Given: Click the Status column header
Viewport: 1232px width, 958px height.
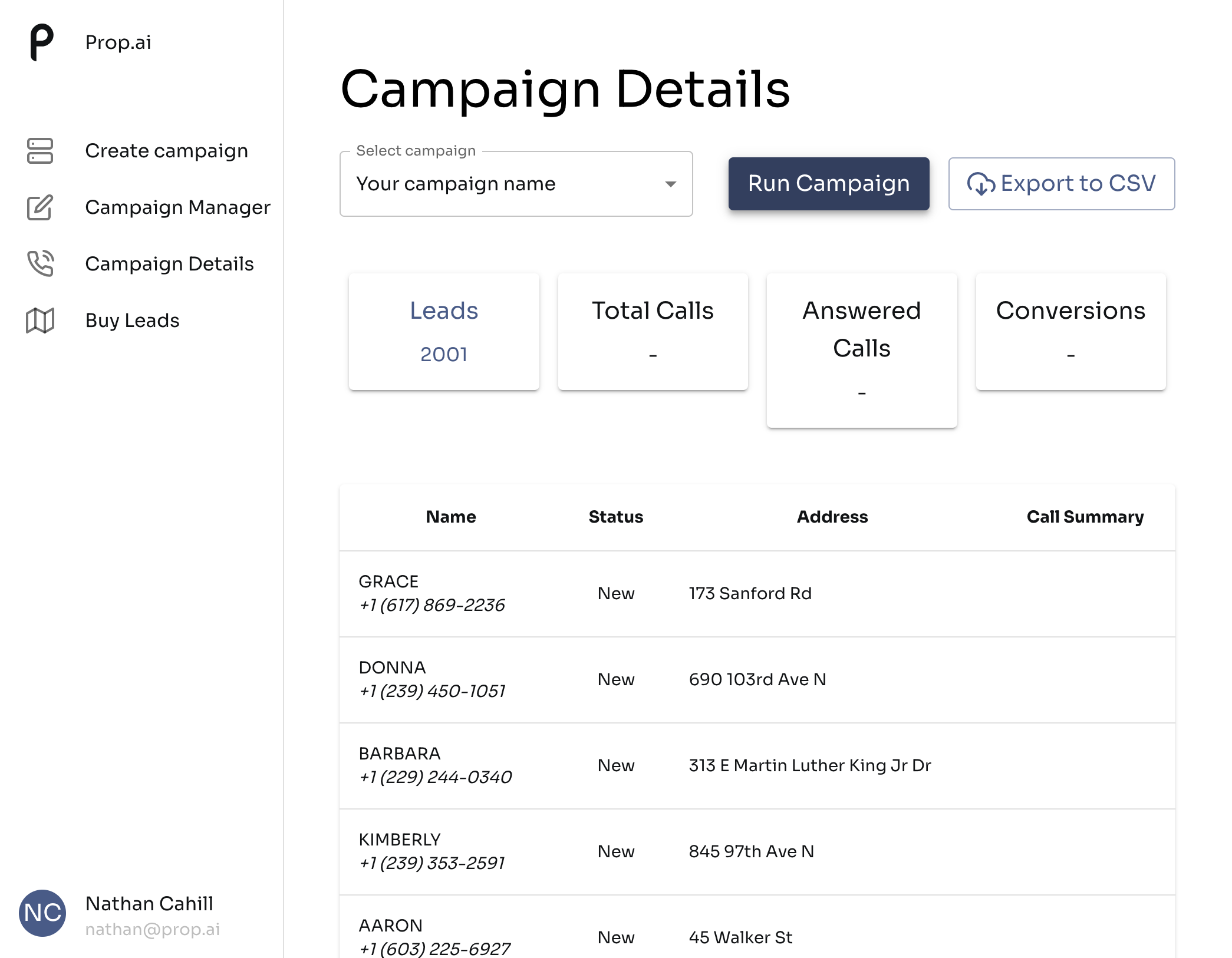Looking at the screenshot, I should click(x=616, y=517).
